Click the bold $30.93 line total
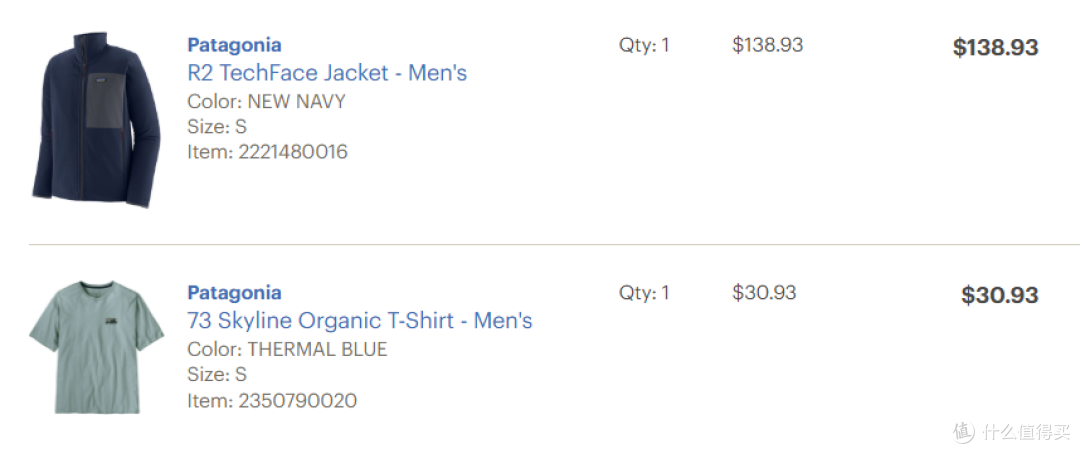1080x454 pixels. 999,295
